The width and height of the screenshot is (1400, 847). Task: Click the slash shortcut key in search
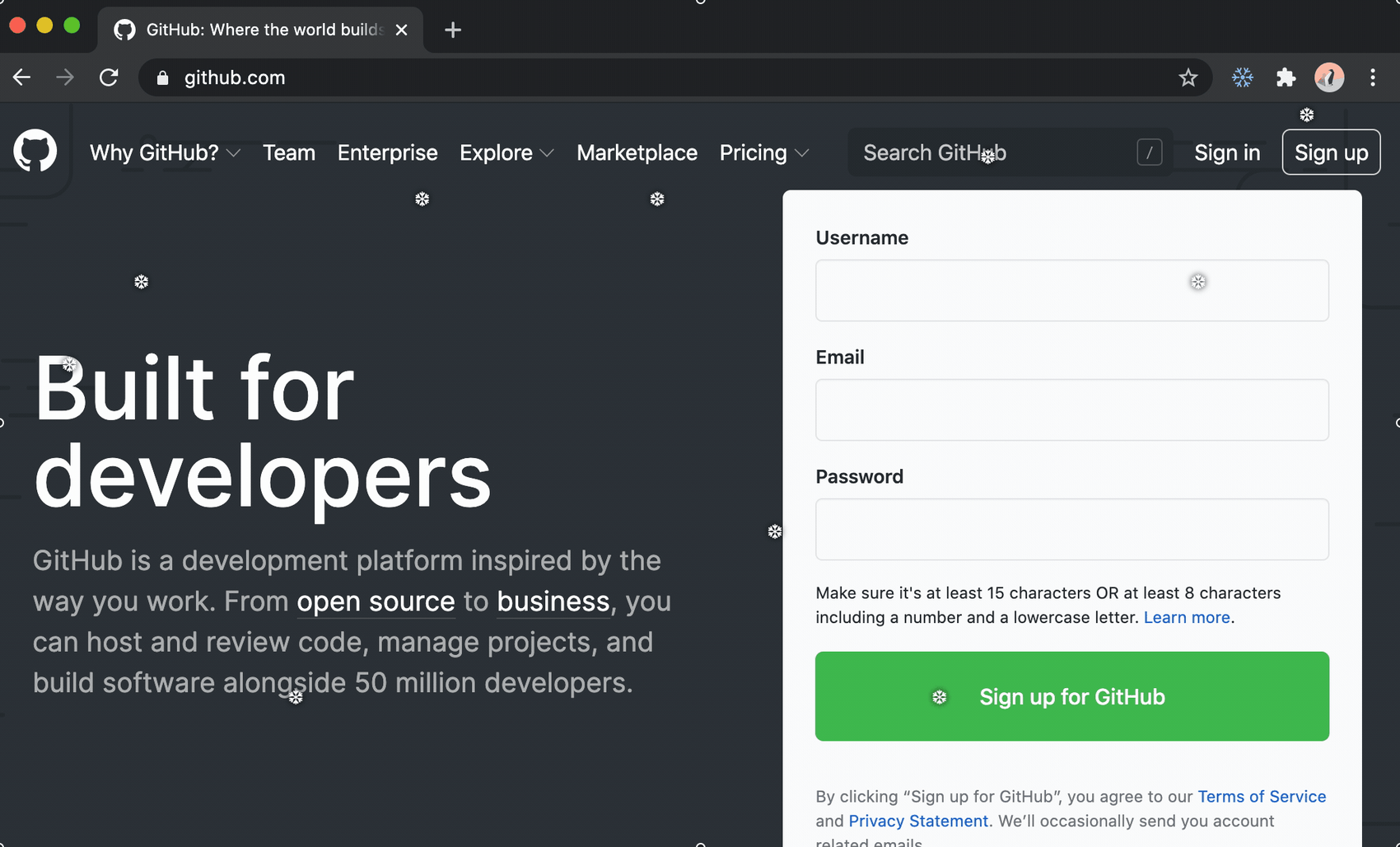(1150, 152)
